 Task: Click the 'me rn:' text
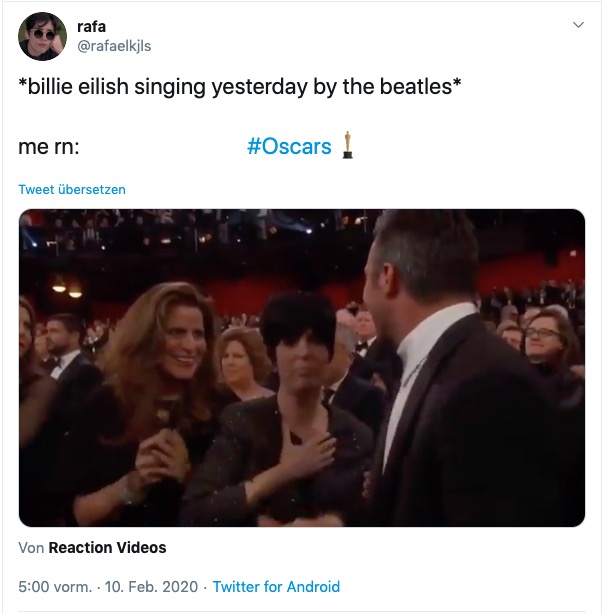point(49,147)
